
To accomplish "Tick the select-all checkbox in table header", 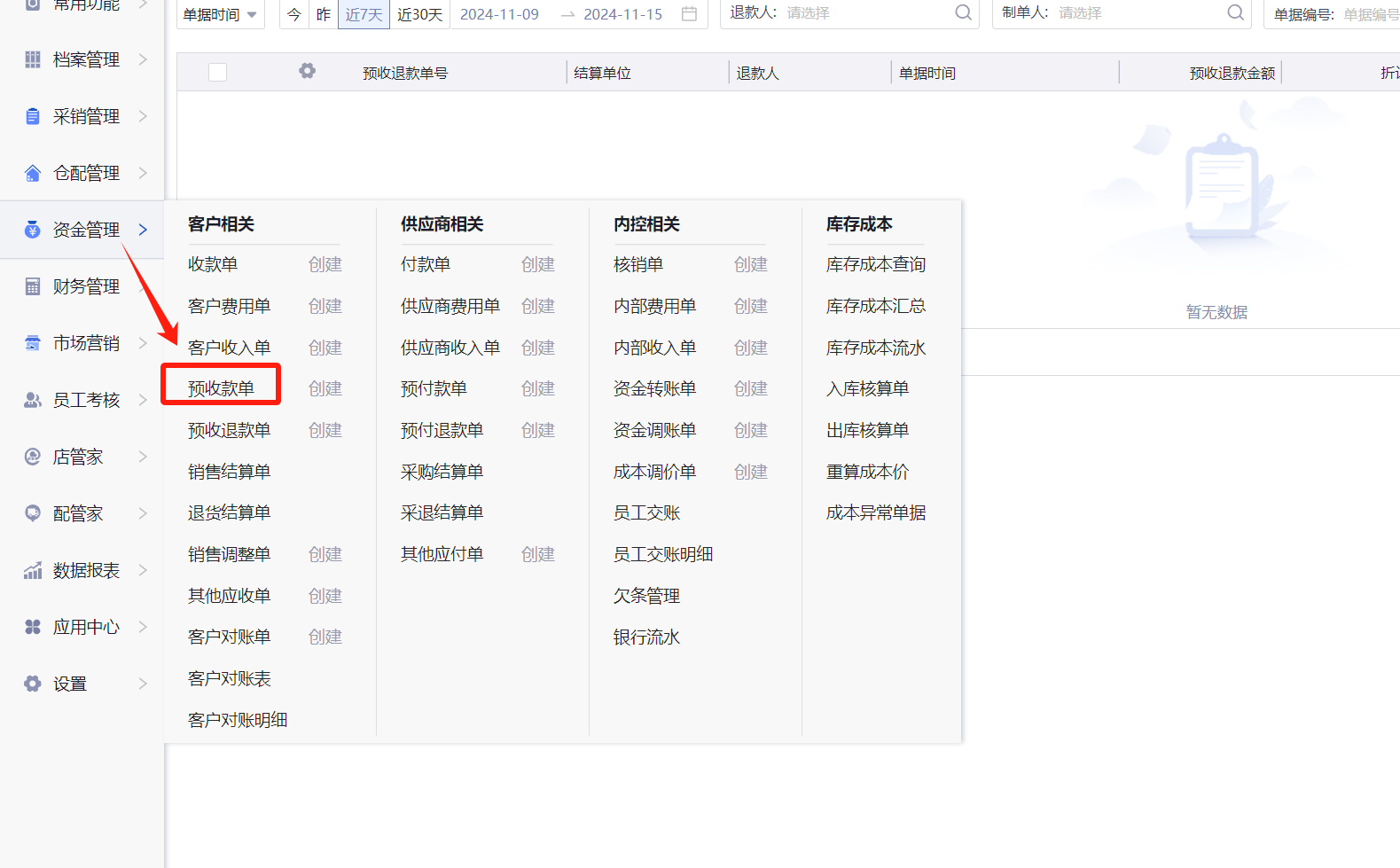I will pos(217,73).
